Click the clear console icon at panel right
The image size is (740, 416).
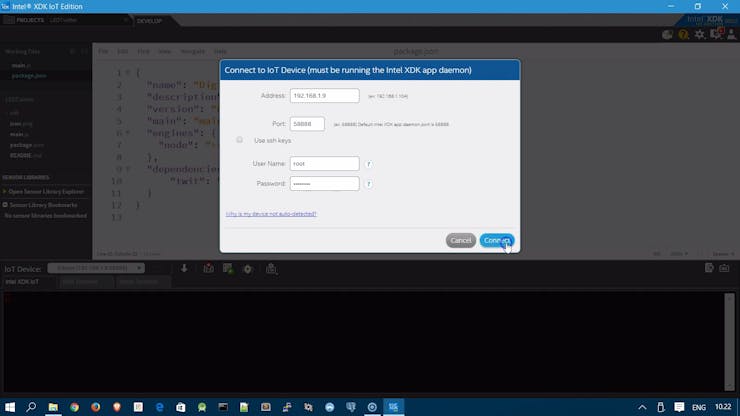coord(724,268)
